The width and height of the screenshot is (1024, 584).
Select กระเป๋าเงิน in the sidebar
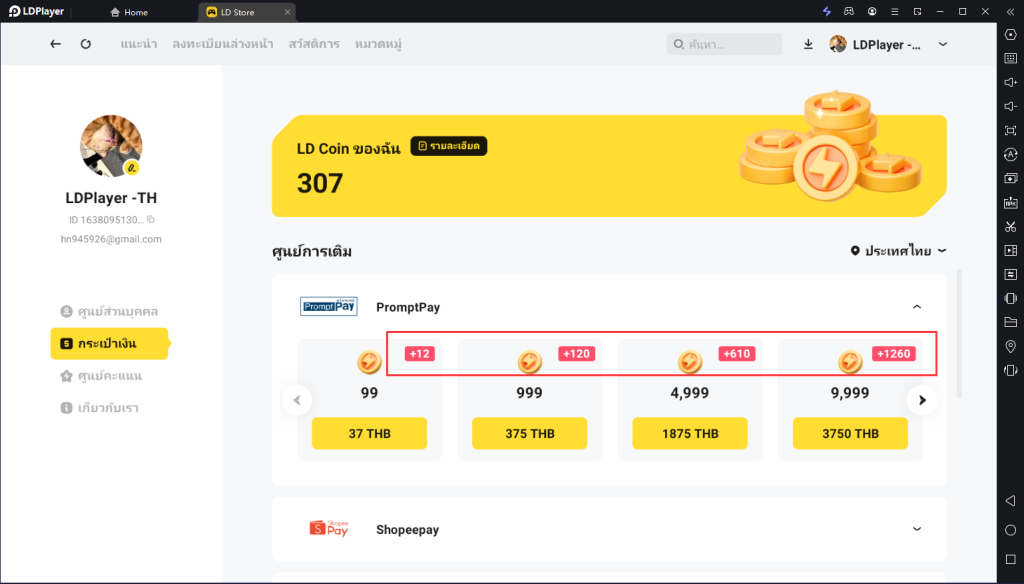coord(110,343)
